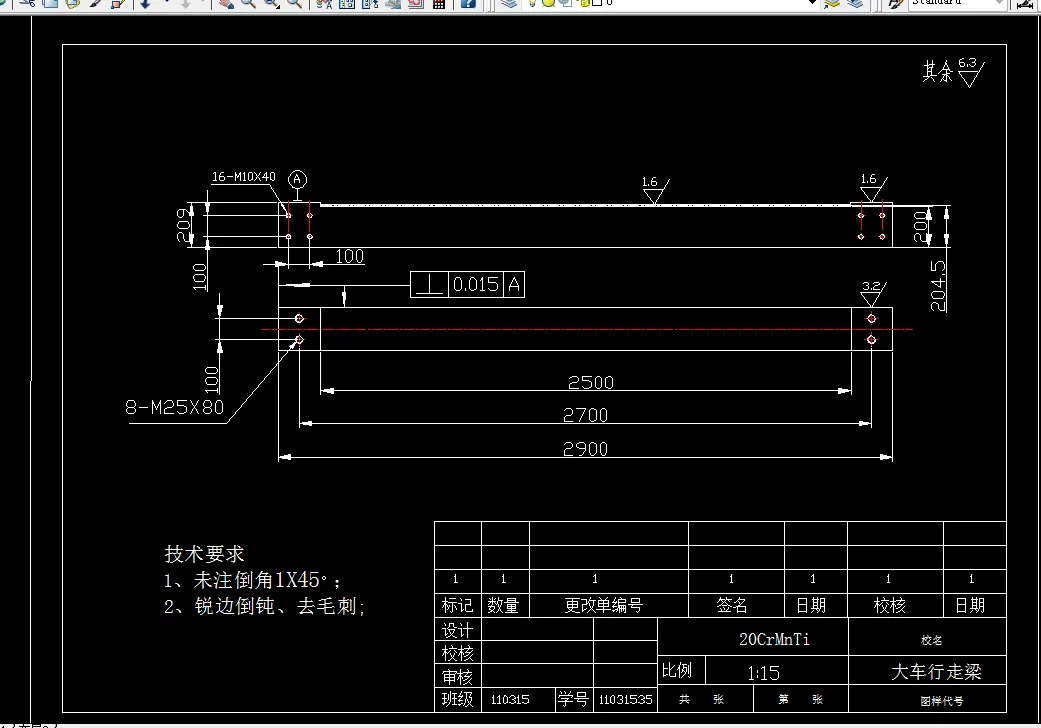Screen dimensions: 1041x728
Task: Activate the Pan Realtime hand tool
Action: pos(227,3)
